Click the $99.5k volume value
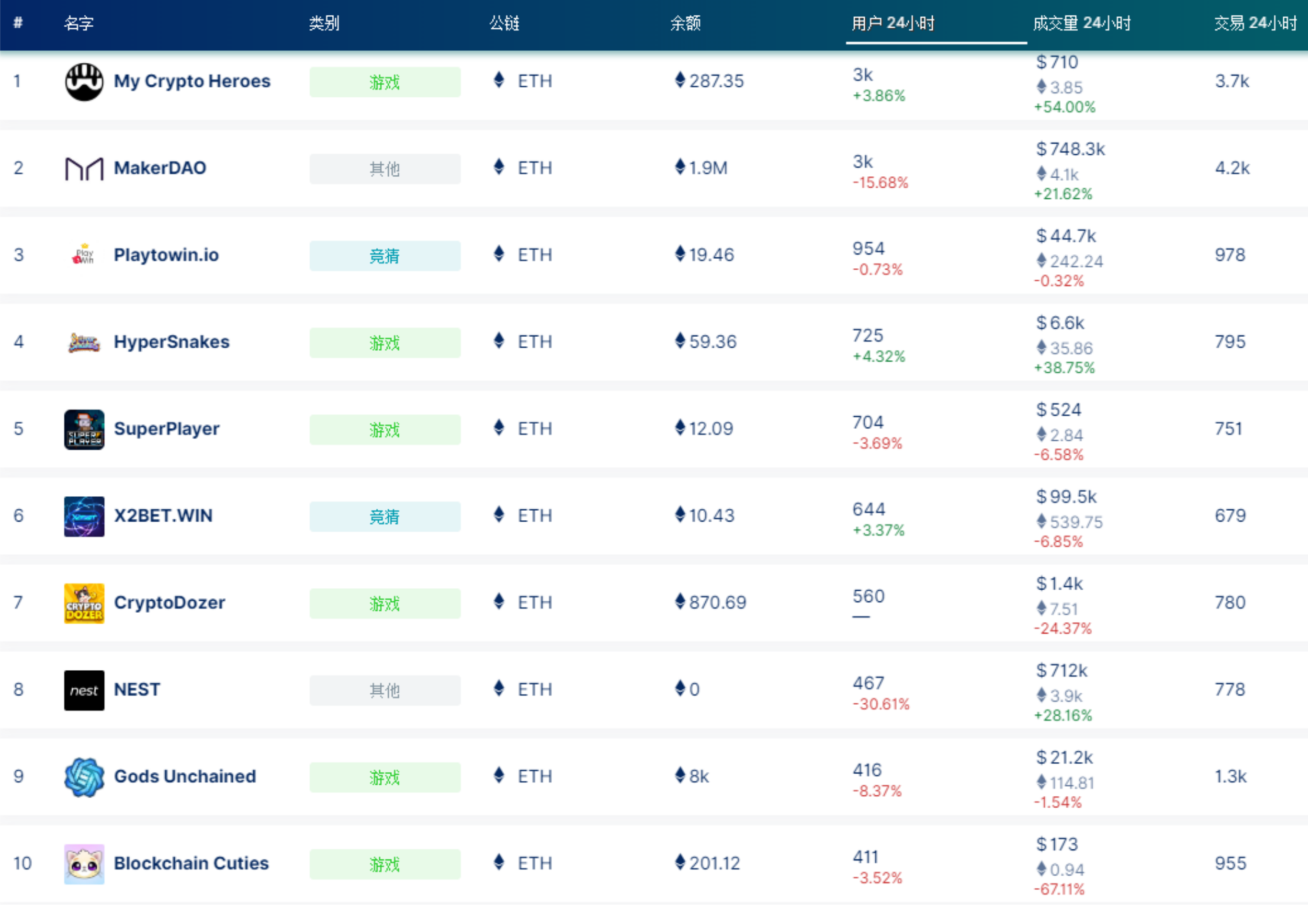The width and height of the screenshot is (1308, 908). pyautogui.click(x=1067, y=497)
